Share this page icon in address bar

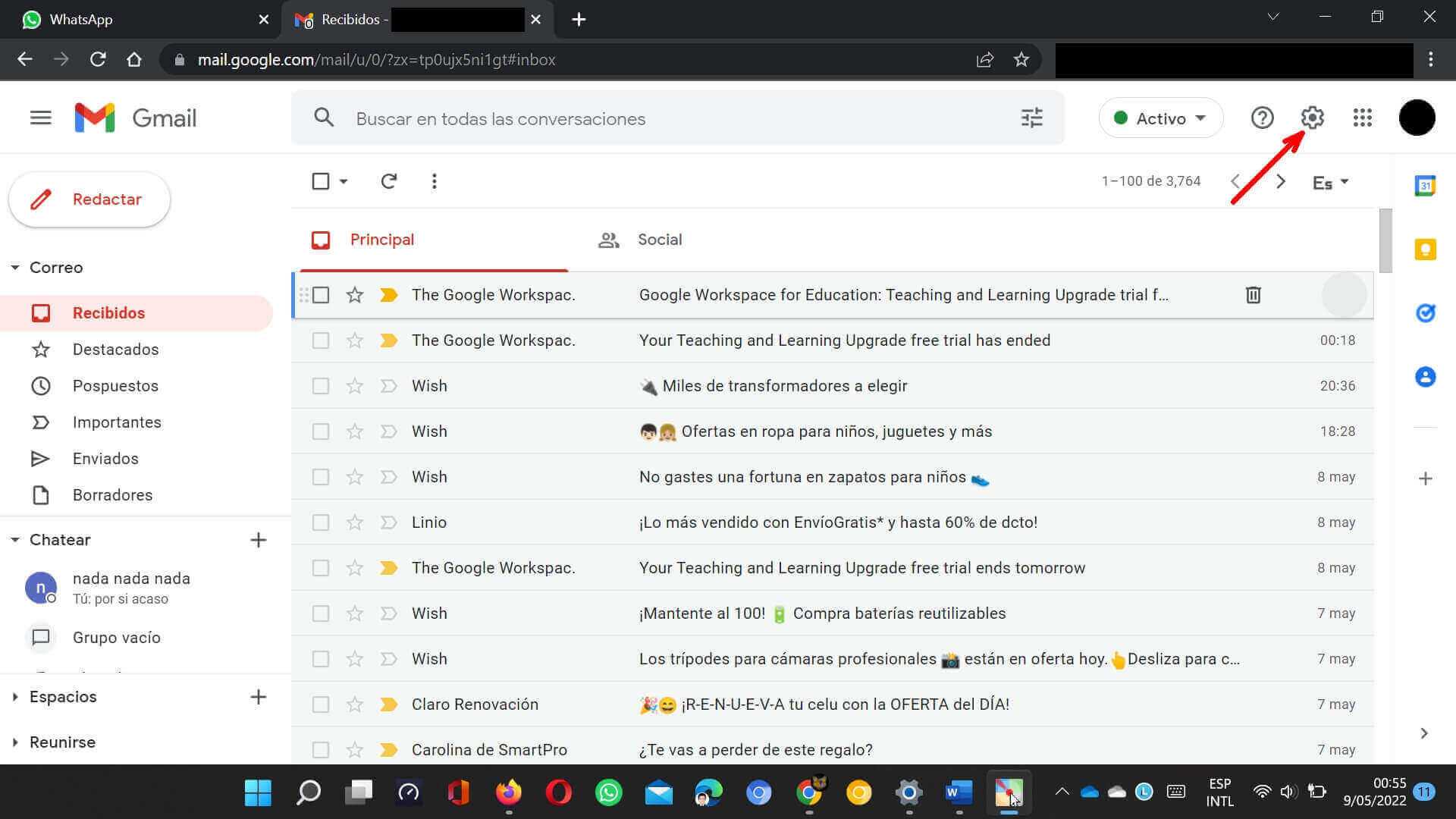tap(984, 59)
